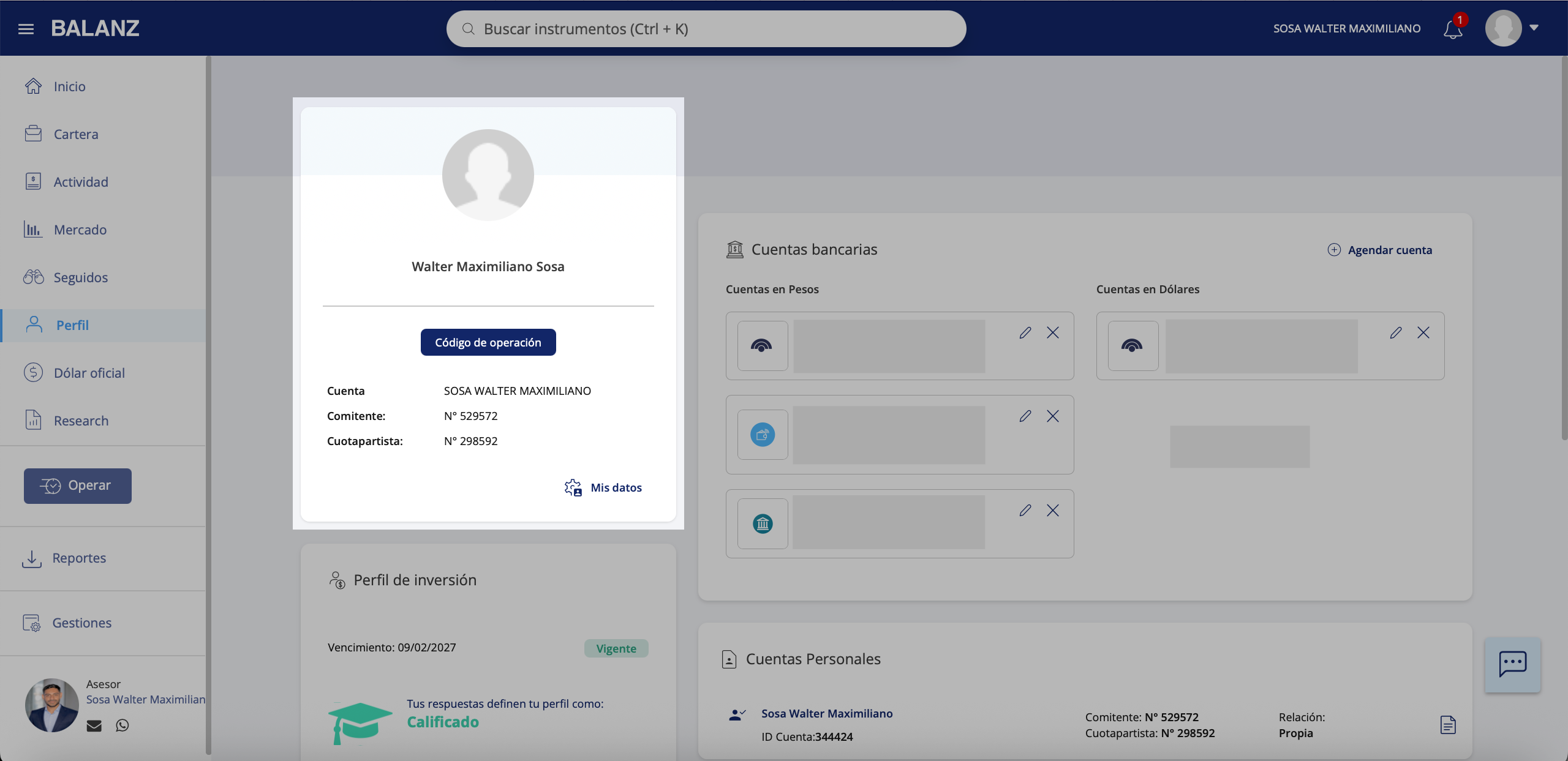This screenshot has width=1568, height=761.
Task: Click the profile picture placeholder
Action: coord(488,174)
